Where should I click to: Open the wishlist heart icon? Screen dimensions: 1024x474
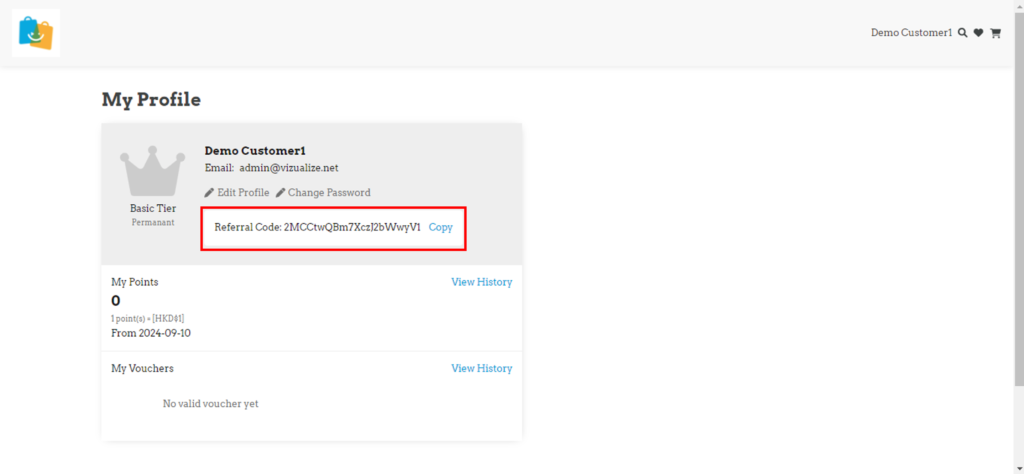(978, 33)
